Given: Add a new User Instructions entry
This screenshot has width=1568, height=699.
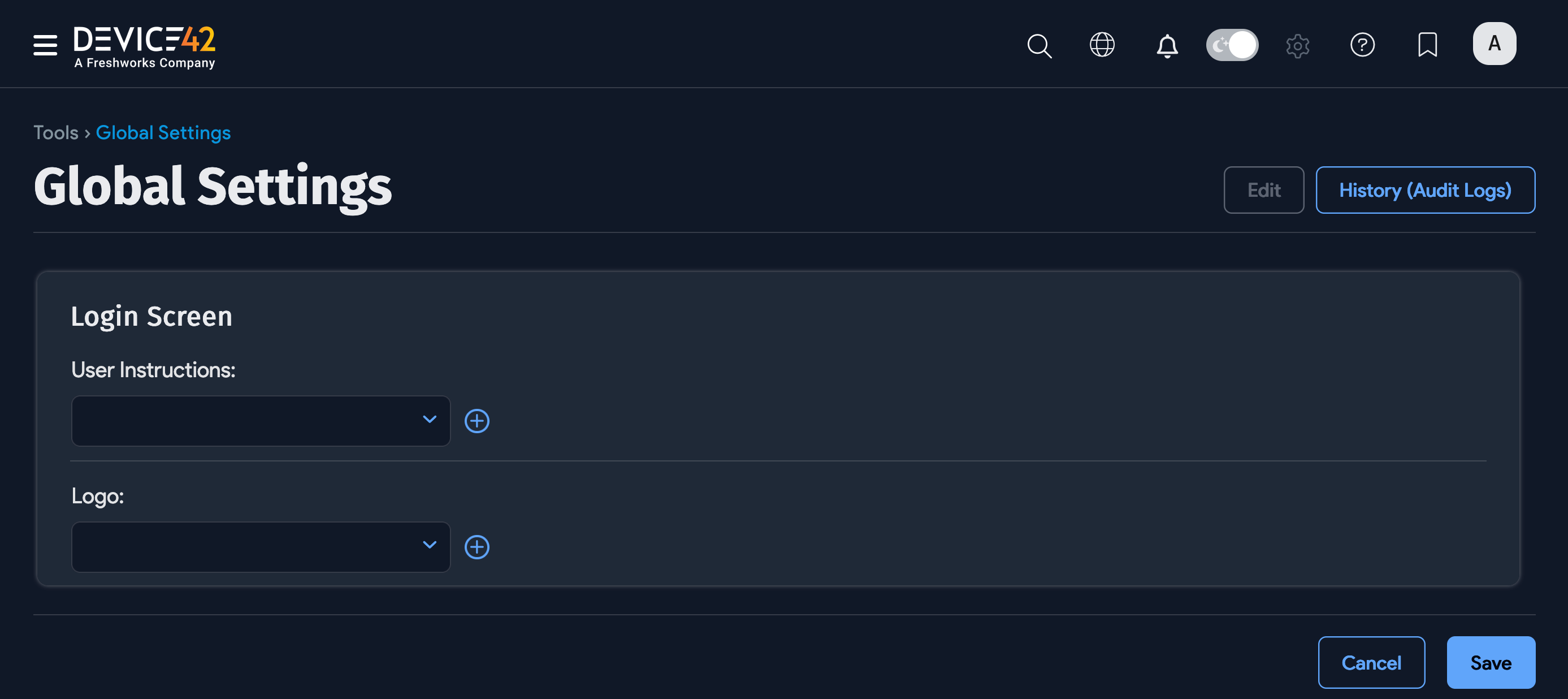Looking at the screenshot, I should [477, 421].
